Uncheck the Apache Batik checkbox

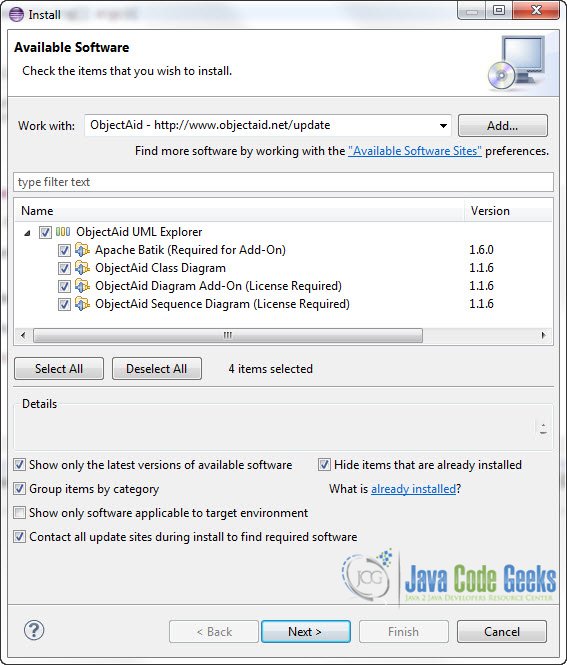point(64,250)
